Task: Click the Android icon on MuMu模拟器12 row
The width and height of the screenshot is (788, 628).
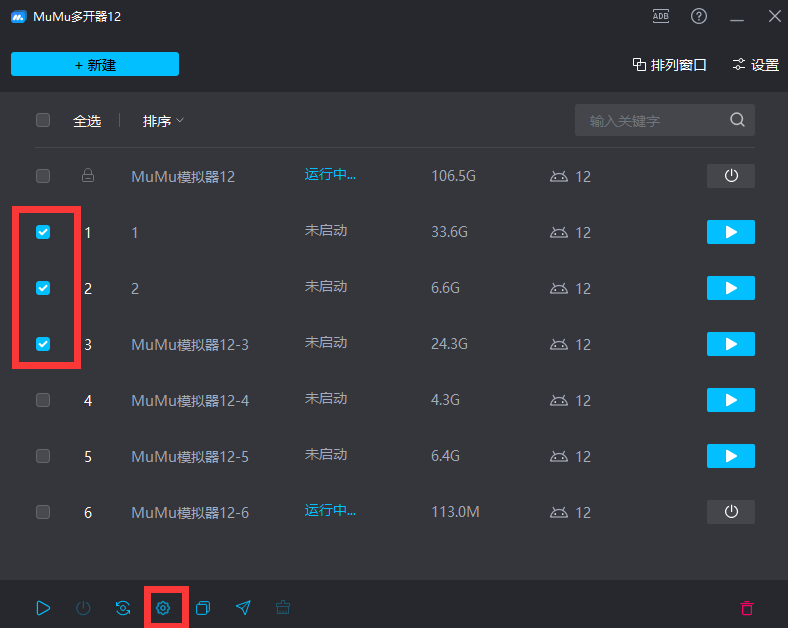Action: click(x=559, y=176)
